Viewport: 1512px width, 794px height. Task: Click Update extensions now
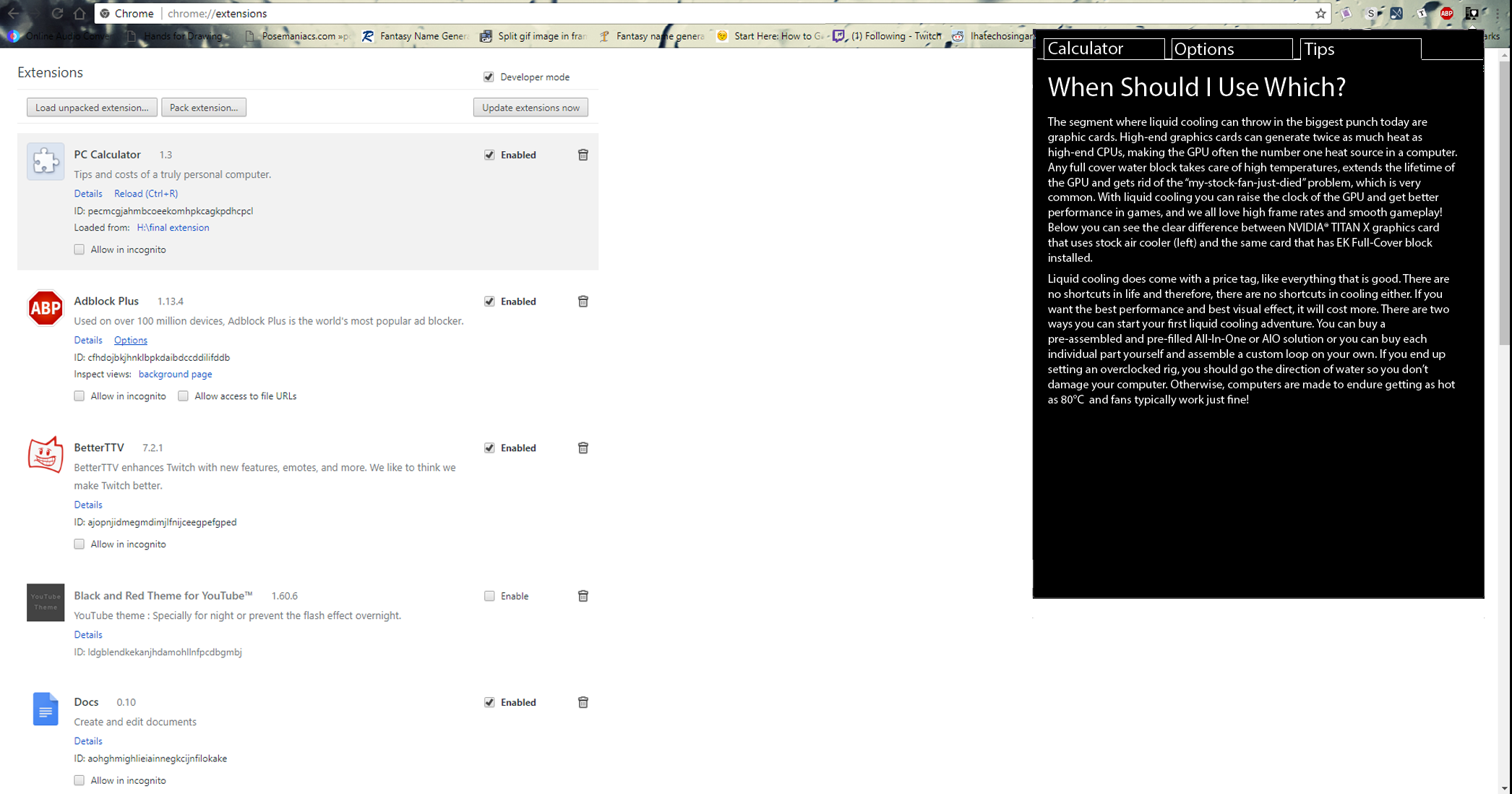[x=531, y=108]
